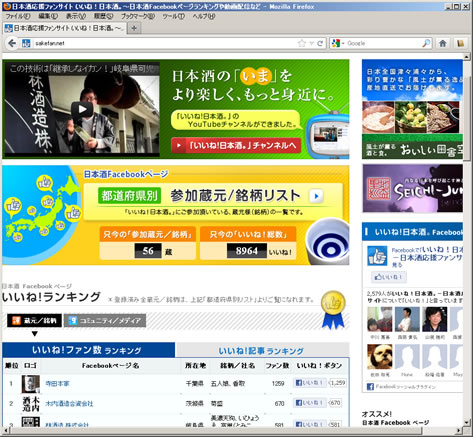Screen dimensions: 473x437
Task: Click the URL field showing sakefan.net
Action: tap(165, 43)
